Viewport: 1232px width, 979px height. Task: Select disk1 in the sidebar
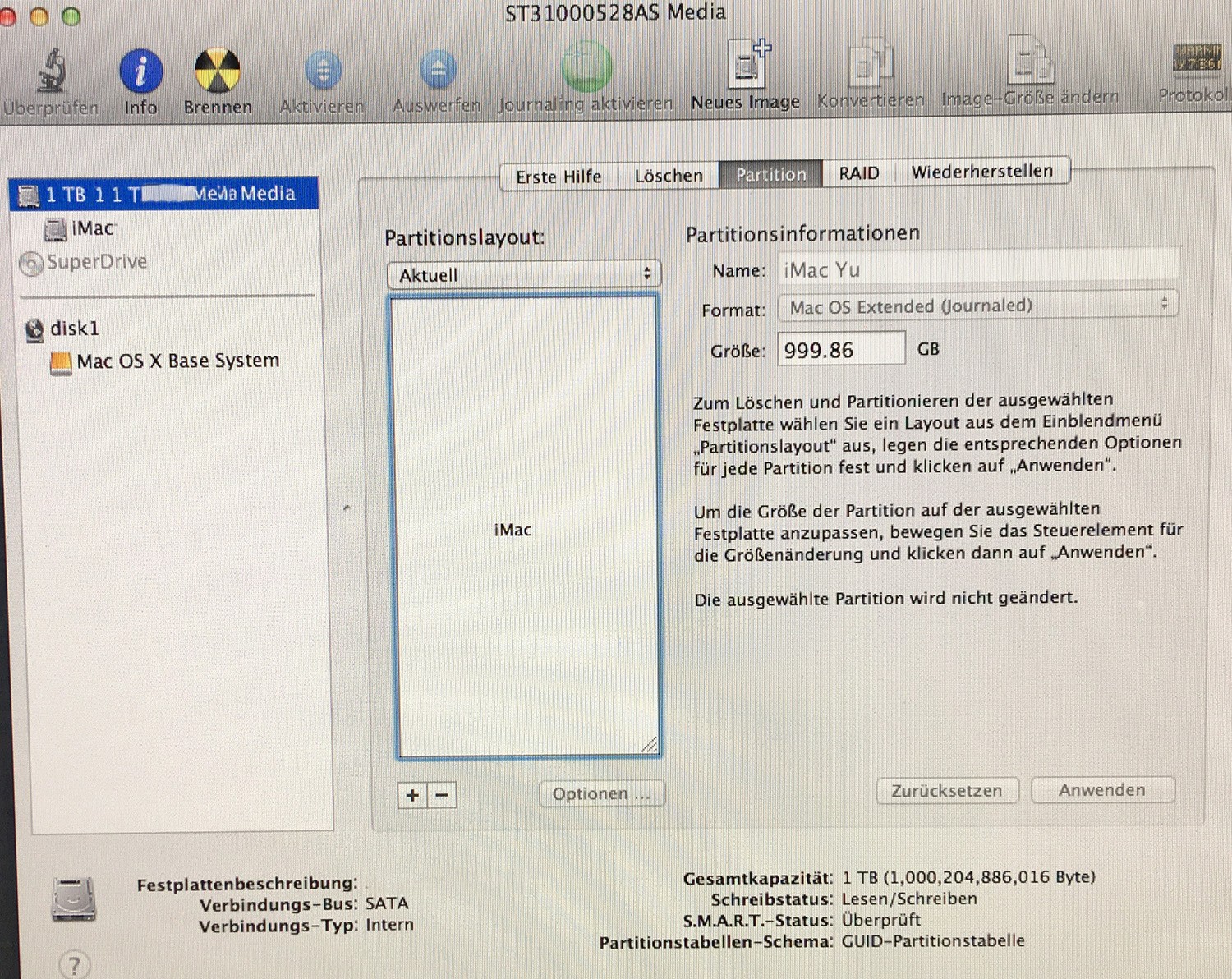point(63,329)
